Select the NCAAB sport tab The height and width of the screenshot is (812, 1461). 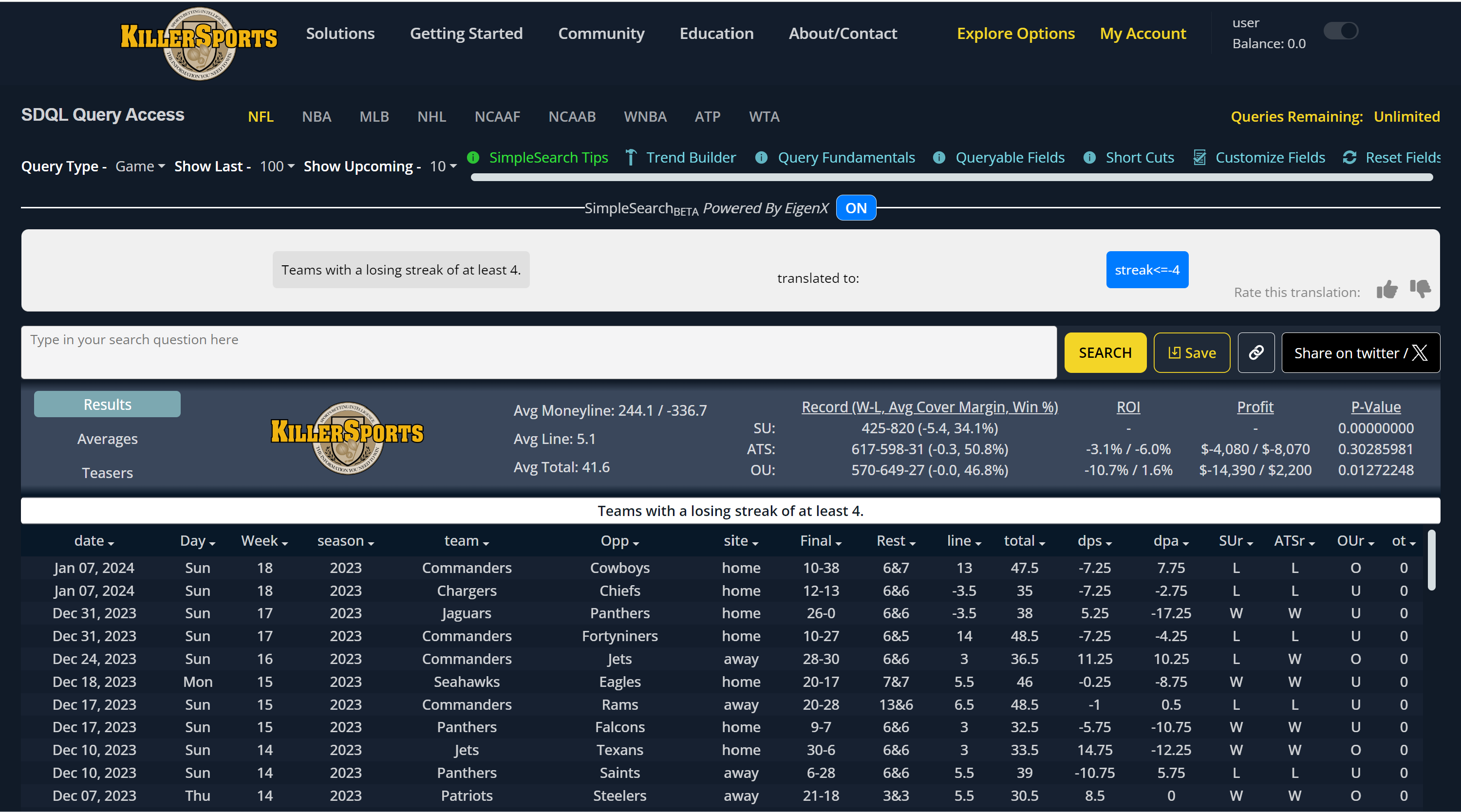pyautogui.click(x=572, y=117)
